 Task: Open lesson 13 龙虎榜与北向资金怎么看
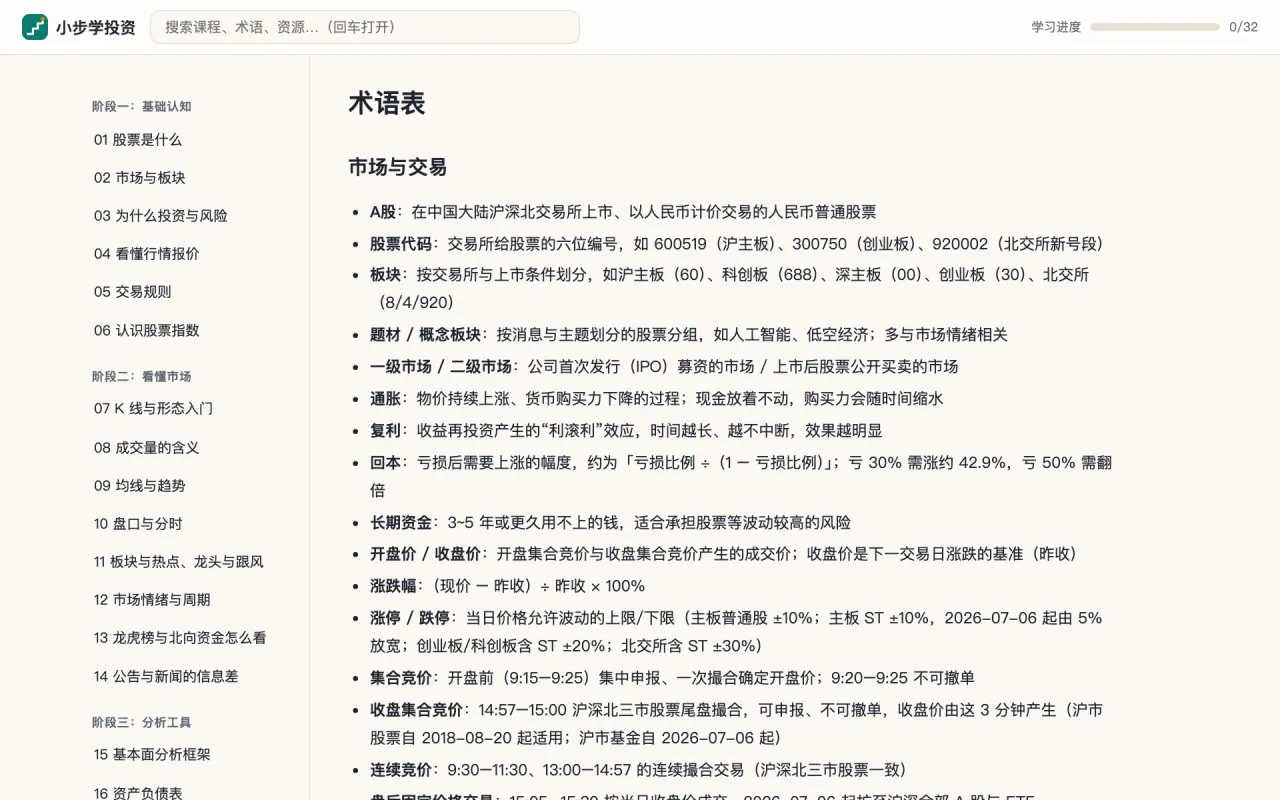[180, 638]
